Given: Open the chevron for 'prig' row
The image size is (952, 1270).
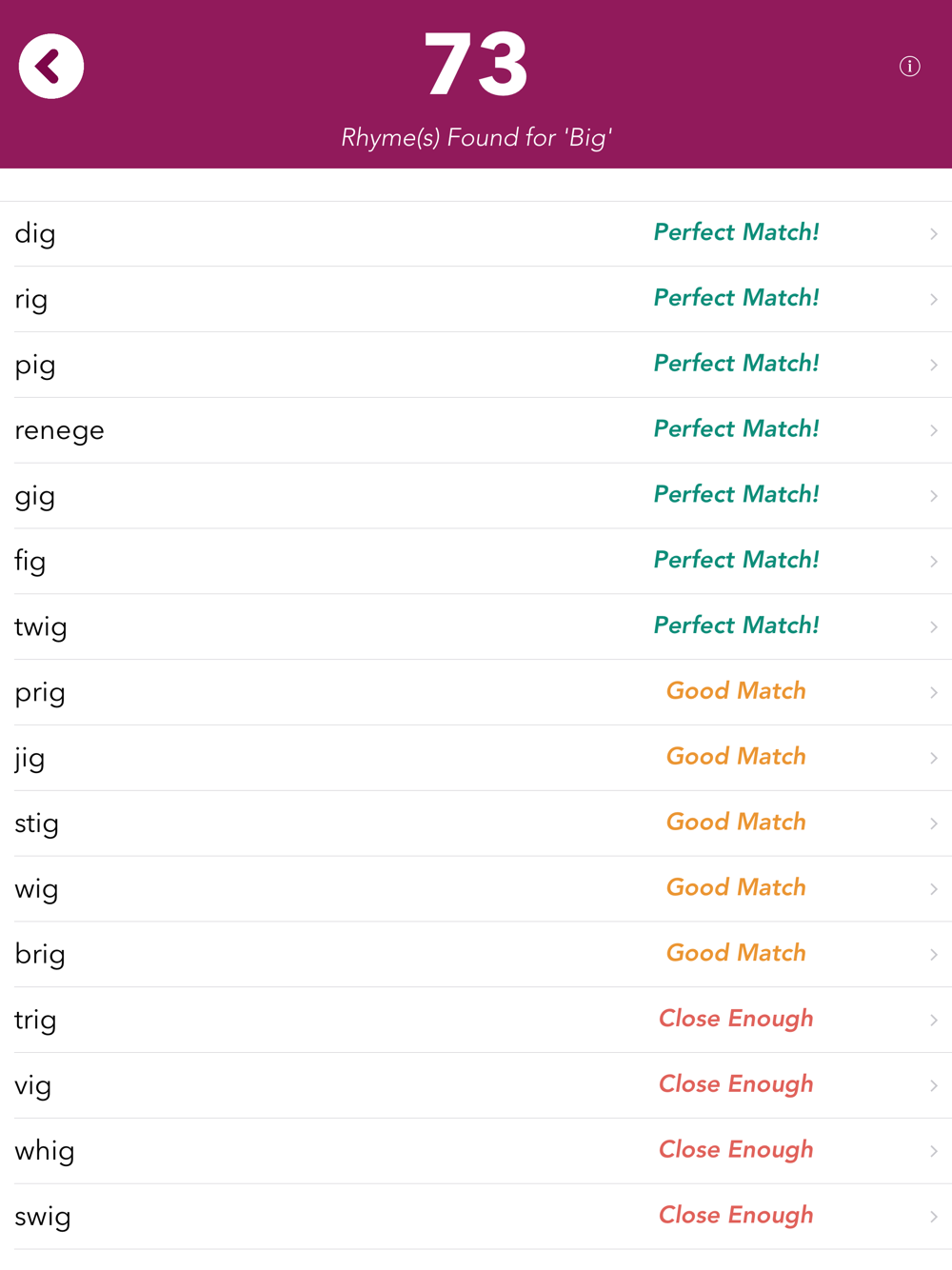Looking at the screenshot, I should point(933,692).
